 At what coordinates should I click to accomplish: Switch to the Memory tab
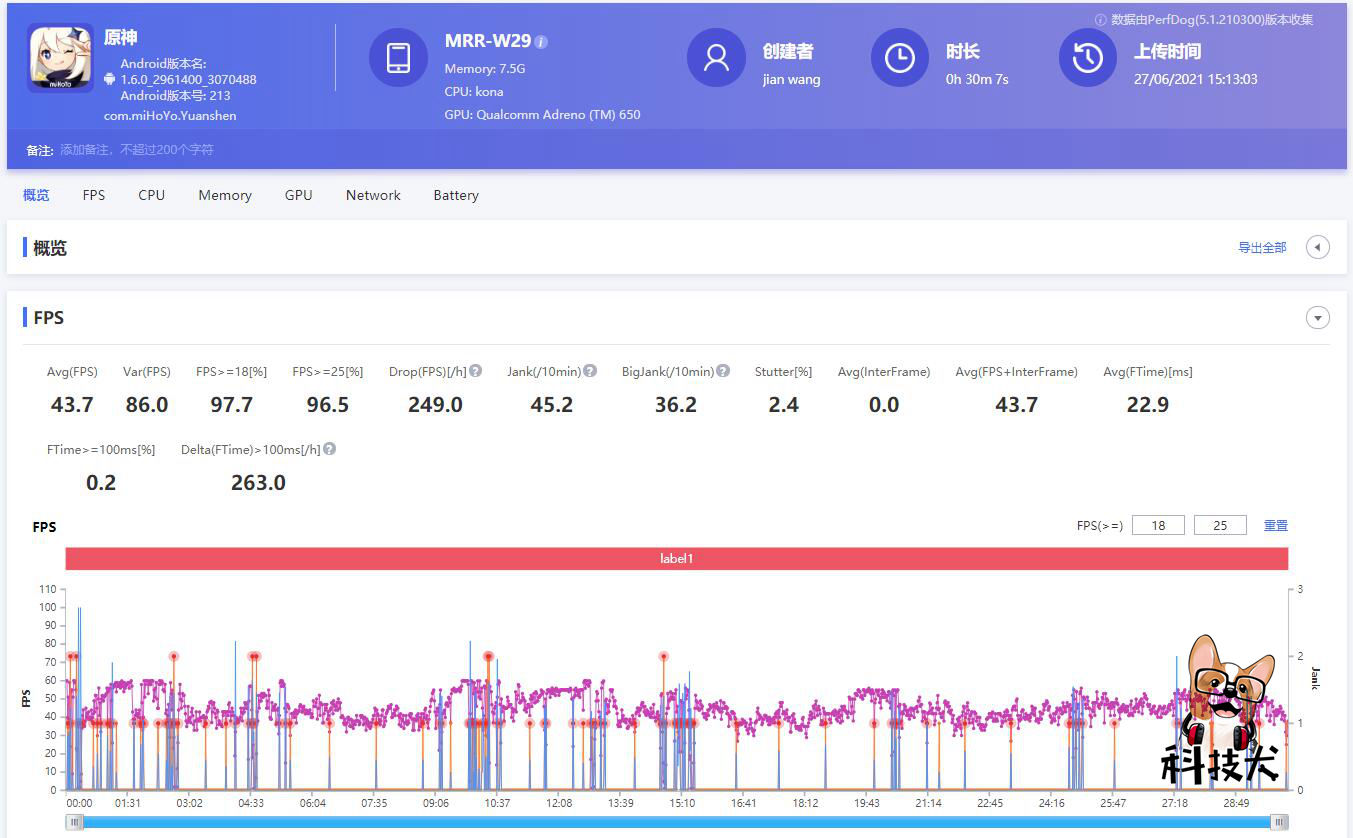tap(224, 195)
